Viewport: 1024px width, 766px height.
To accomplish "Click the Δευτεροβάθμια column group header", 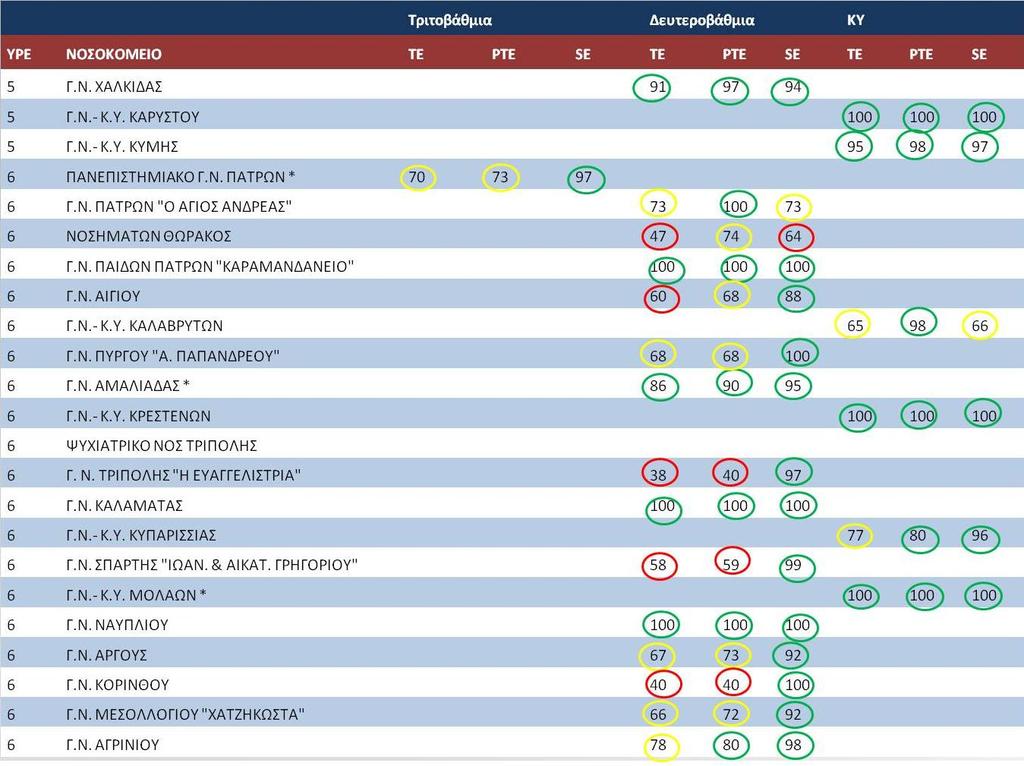I will (x=702, y=20).
